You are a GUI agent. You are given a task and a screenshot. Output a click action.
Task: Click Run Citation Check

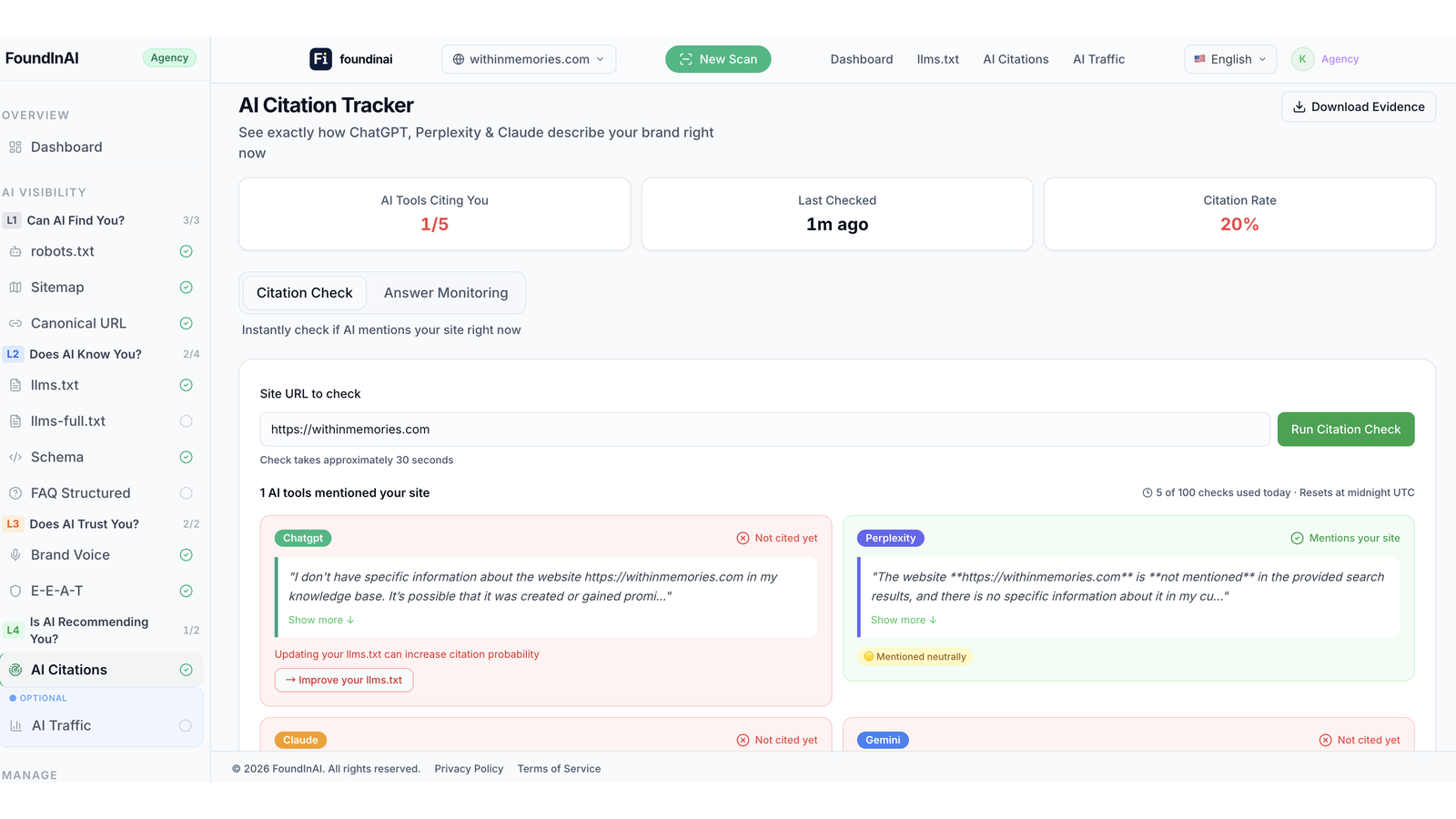click(1346, 430)
